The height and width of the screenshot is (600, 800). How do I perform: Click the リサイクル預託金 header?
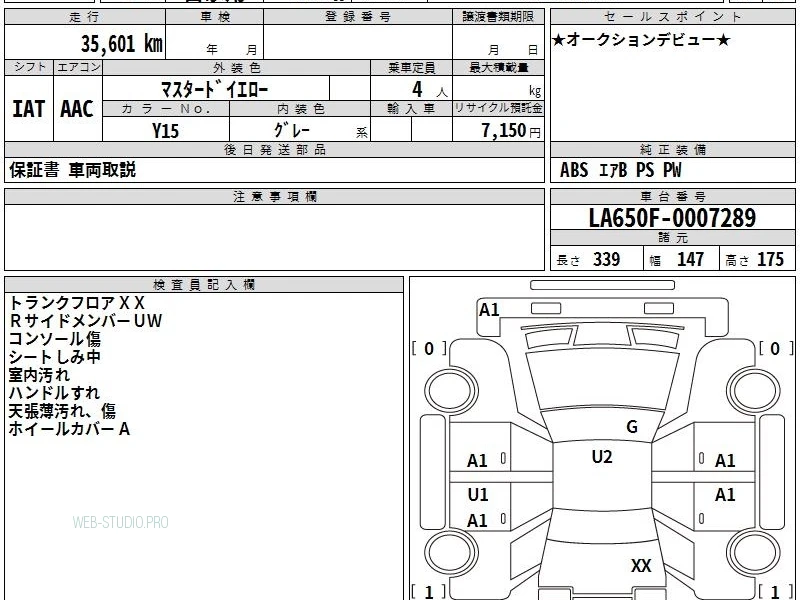click(498, 109)
